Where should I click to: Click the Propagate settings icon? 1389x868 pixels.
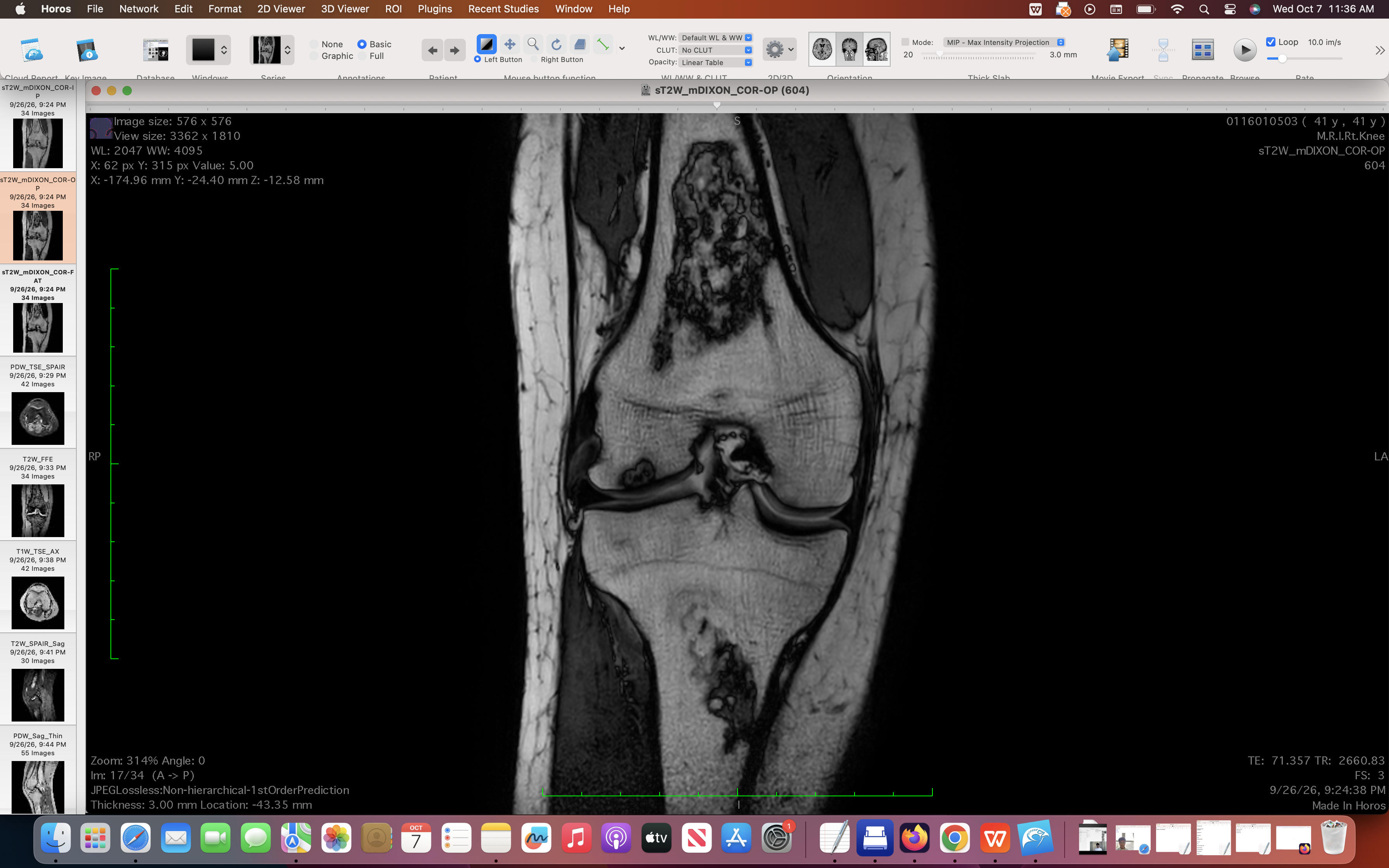[x=1203, y=50]
